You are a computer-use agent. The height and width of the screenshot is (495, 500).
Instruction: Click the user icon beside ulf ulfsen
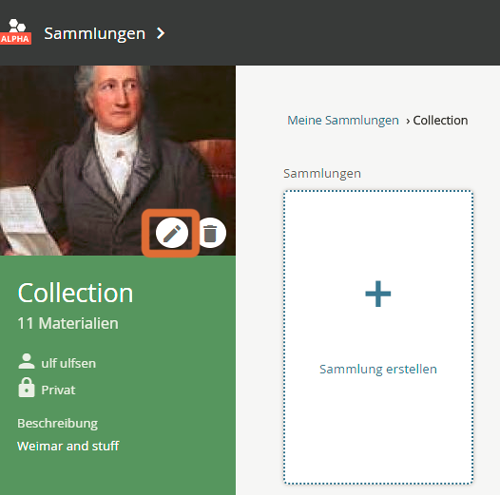tap(26, 361)
